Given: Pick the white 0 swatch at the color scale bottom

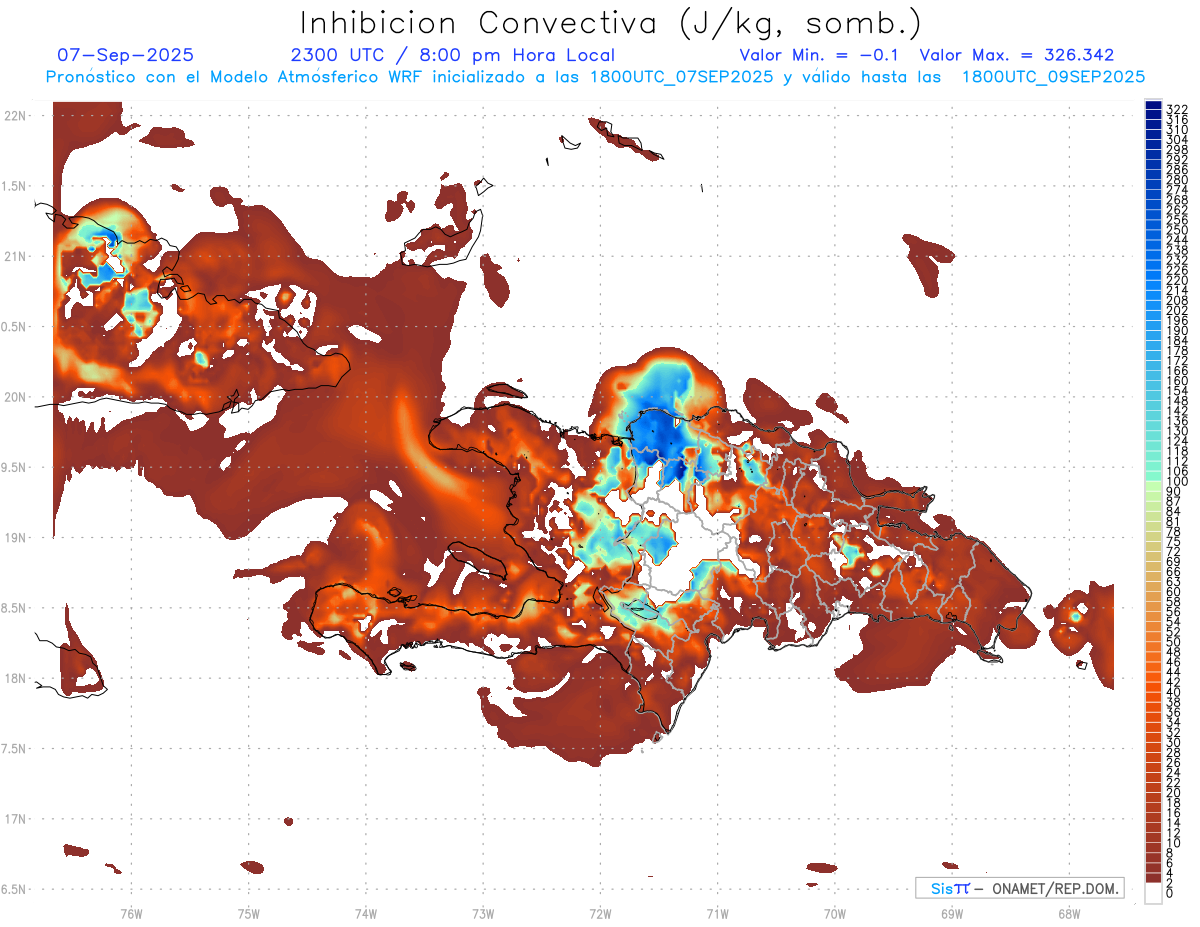Looking at the screenshot, I should (x=1153, y=895).
